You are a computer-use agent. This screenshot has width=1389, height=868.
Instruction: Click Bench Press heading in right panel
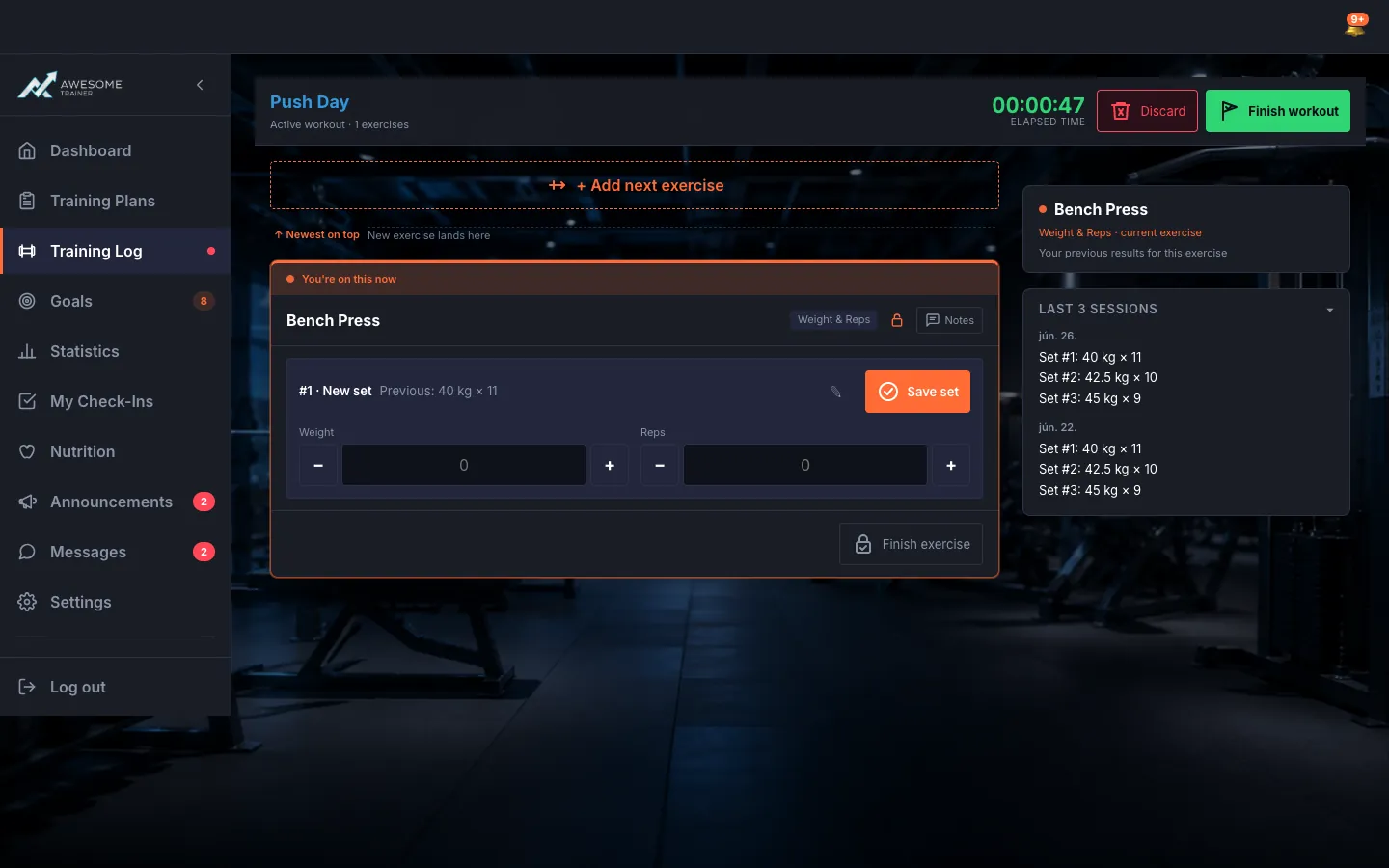[x=1101, y=209]
